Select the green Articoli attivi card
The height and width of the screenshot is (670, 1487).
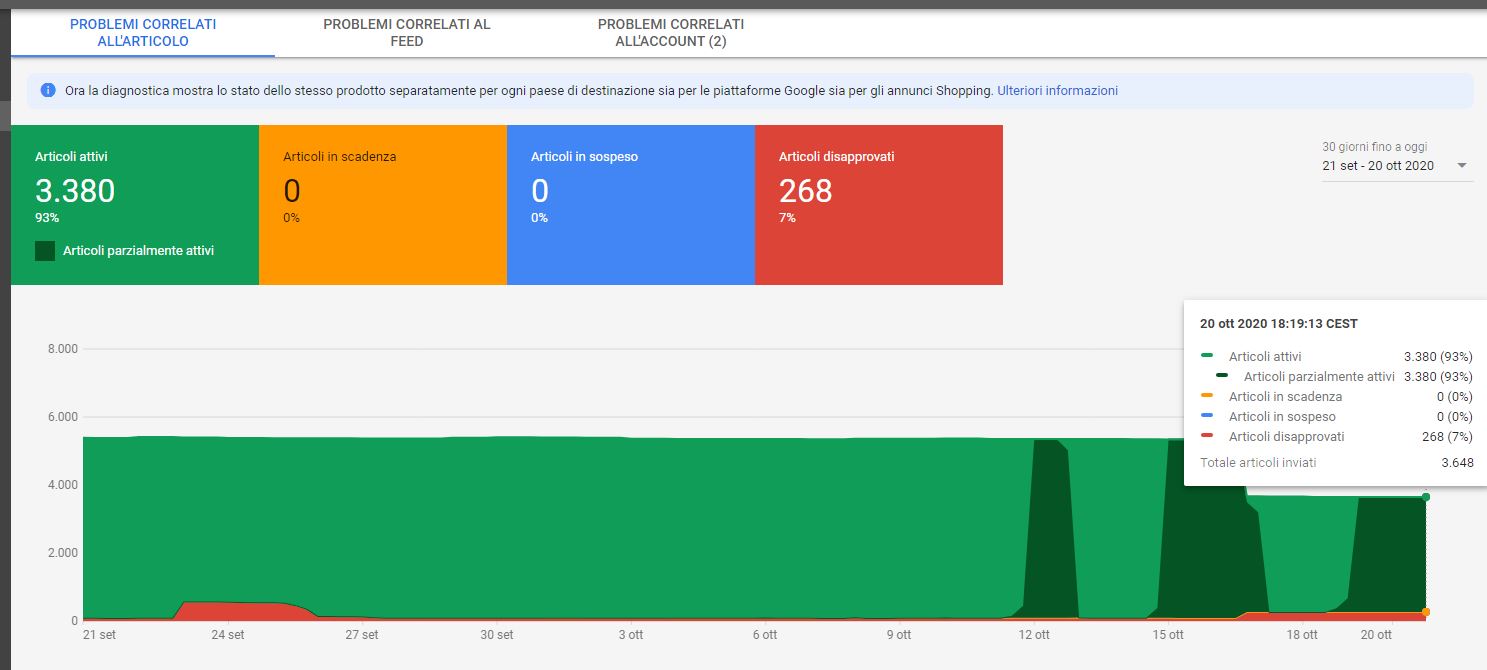(x=135, y=205)
